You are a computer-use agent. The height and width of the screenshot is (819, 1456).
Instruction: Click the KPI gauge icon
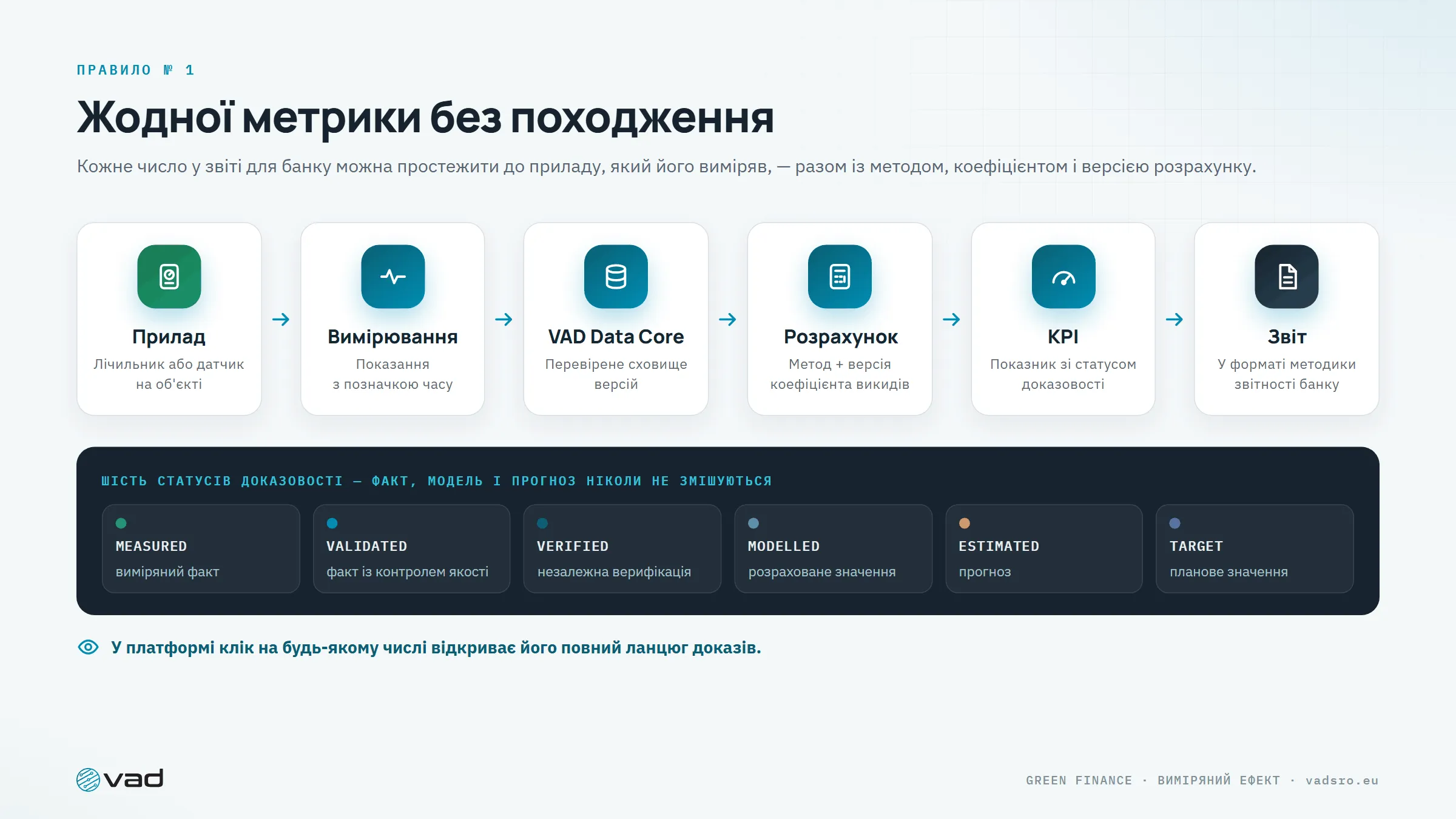point(1063,277)
